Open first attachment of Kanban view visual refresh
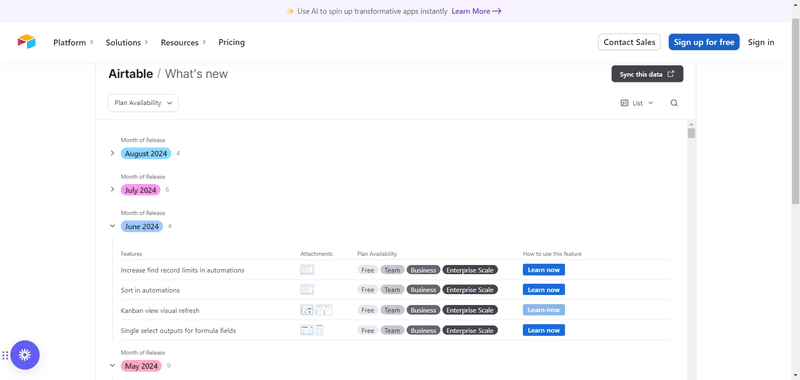Image resolution: width=800 pixels, height=380 pixels. pyautogui.click(x=307, y=310)
